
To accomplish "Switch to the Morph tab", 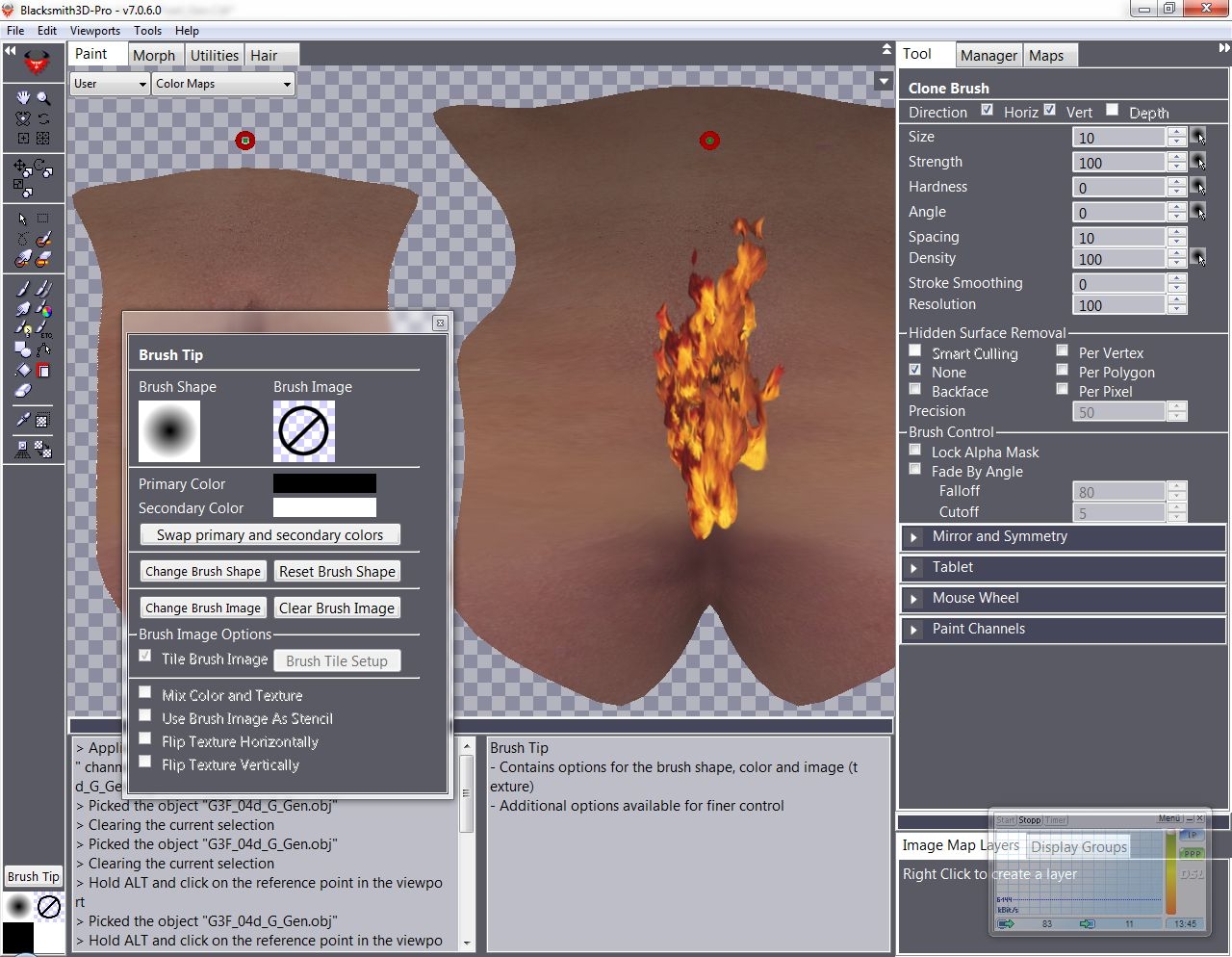I will tap(154, 56).
